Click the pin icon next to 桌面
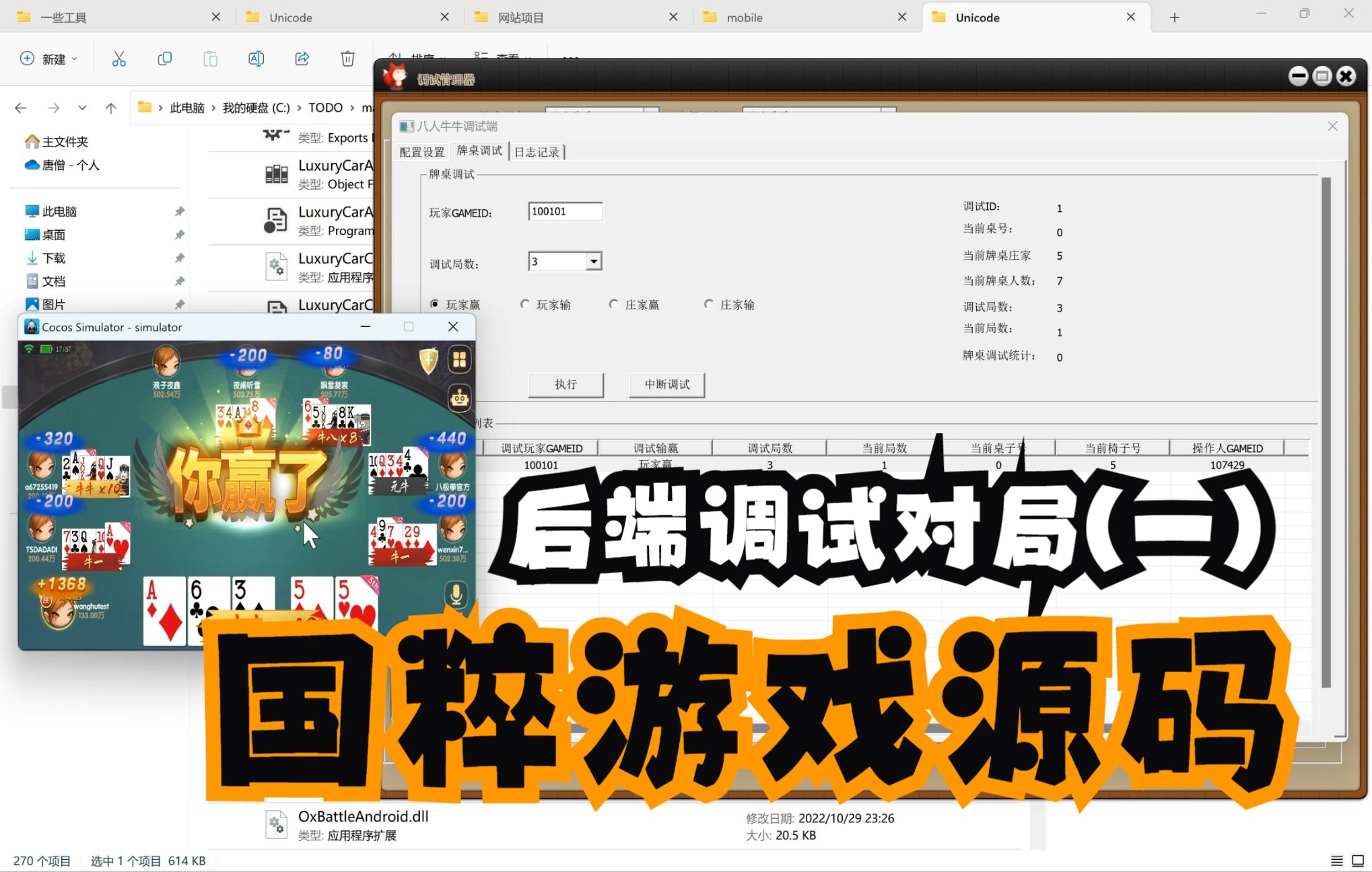1372x872 pixels. pos(179,235)
